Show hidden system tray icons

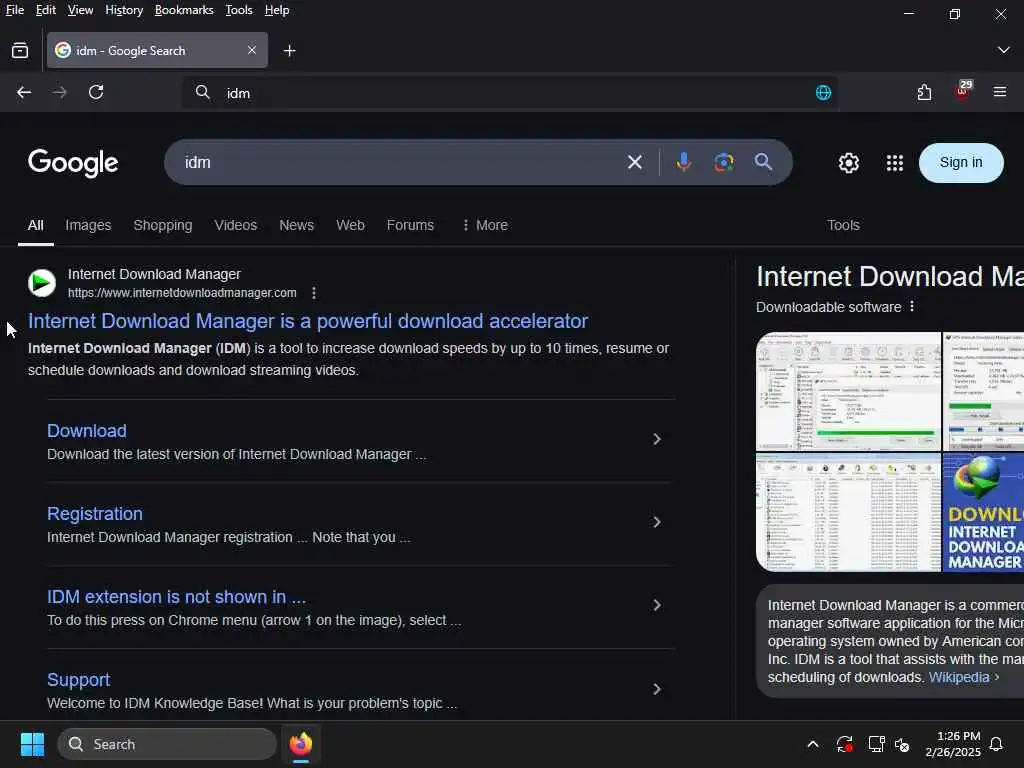tap(812, 744)
